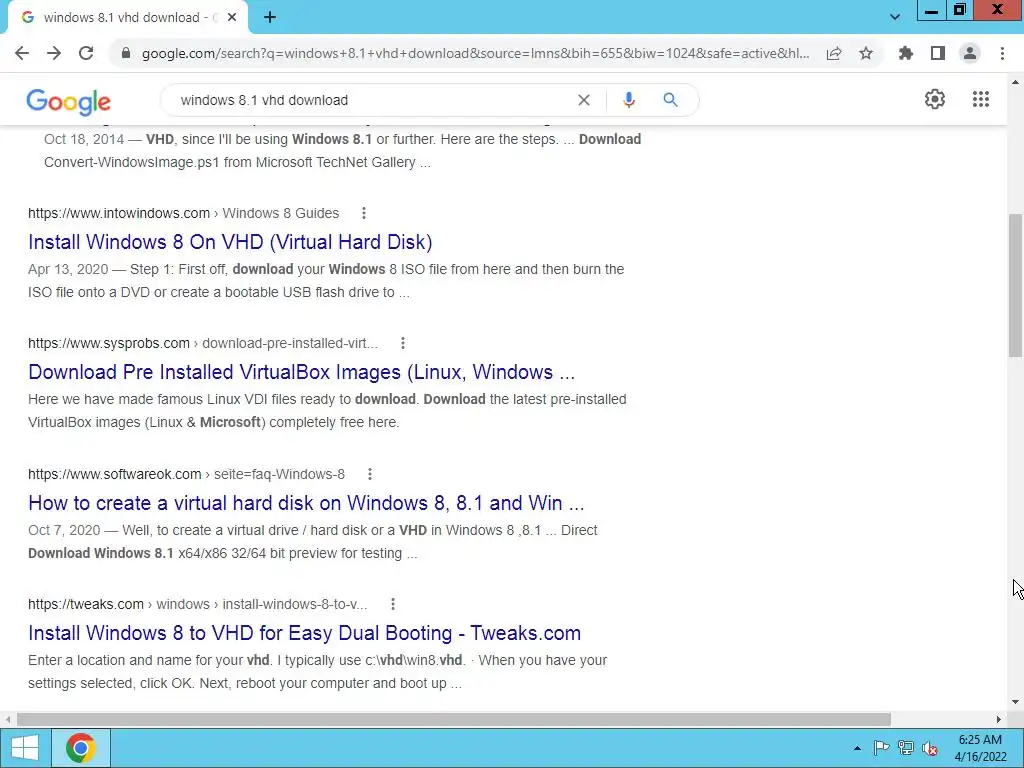
Task: Open network status tray icon
Action: click(x=906, y=748)
